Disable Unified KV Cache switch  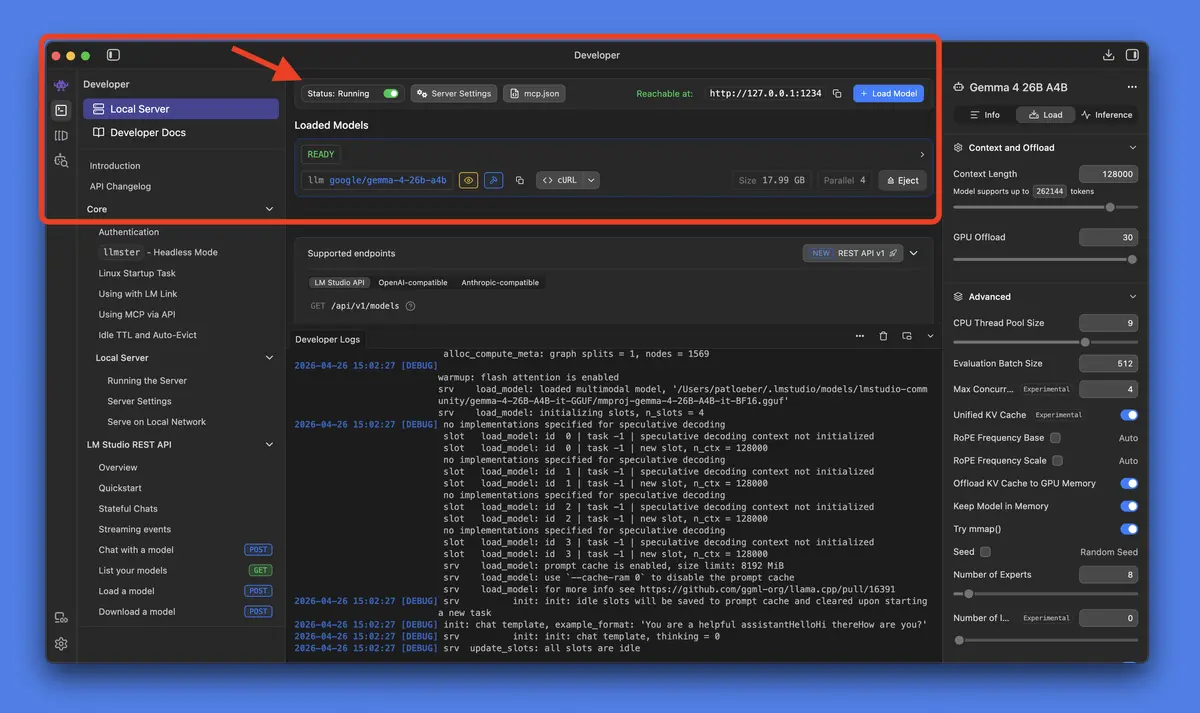(x=1129, y=414)
